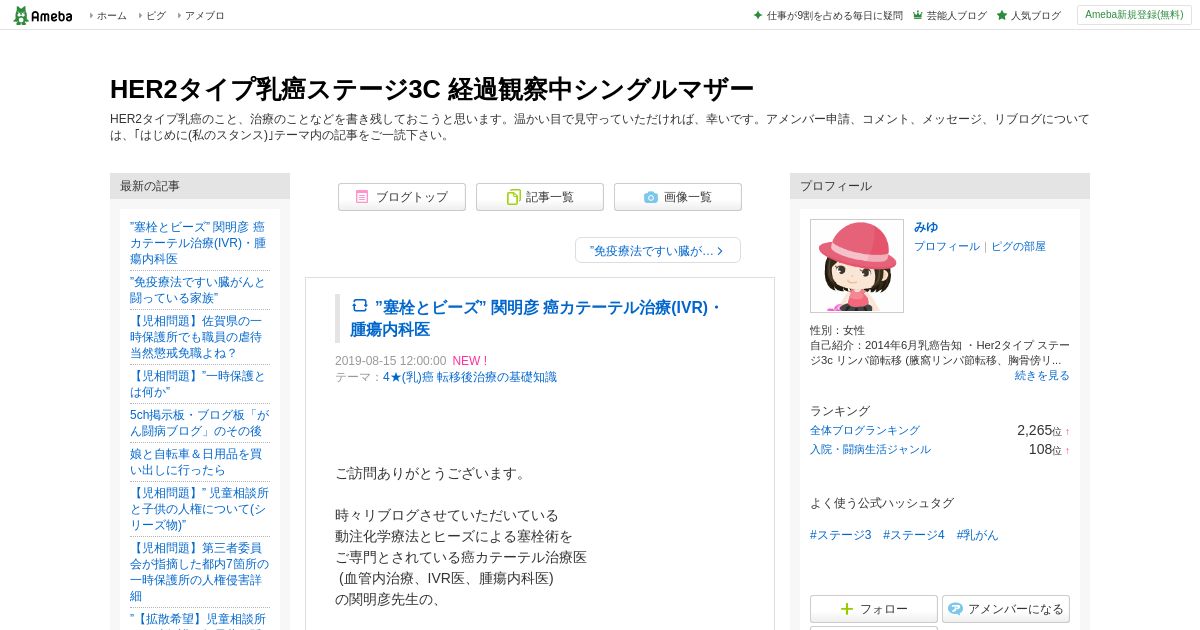Open 全体ブログランキング link

click(865, 430)
